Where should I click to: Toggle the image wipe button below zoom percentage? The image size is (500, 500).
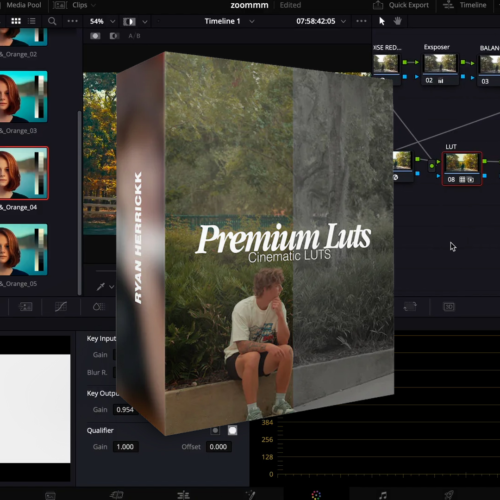pyautogui.click(x=95, y=36)
